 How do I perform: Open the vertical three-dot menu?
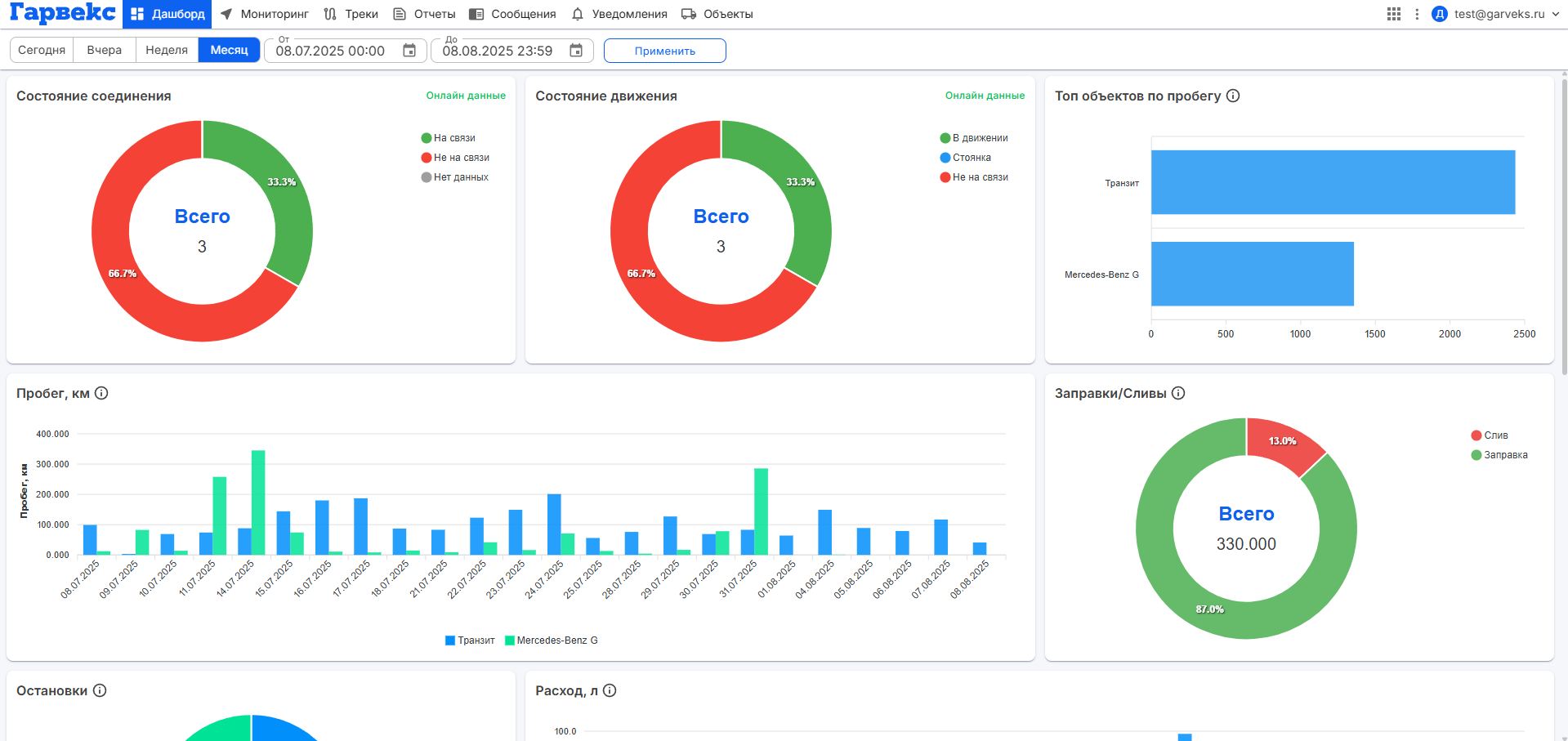1417,14
